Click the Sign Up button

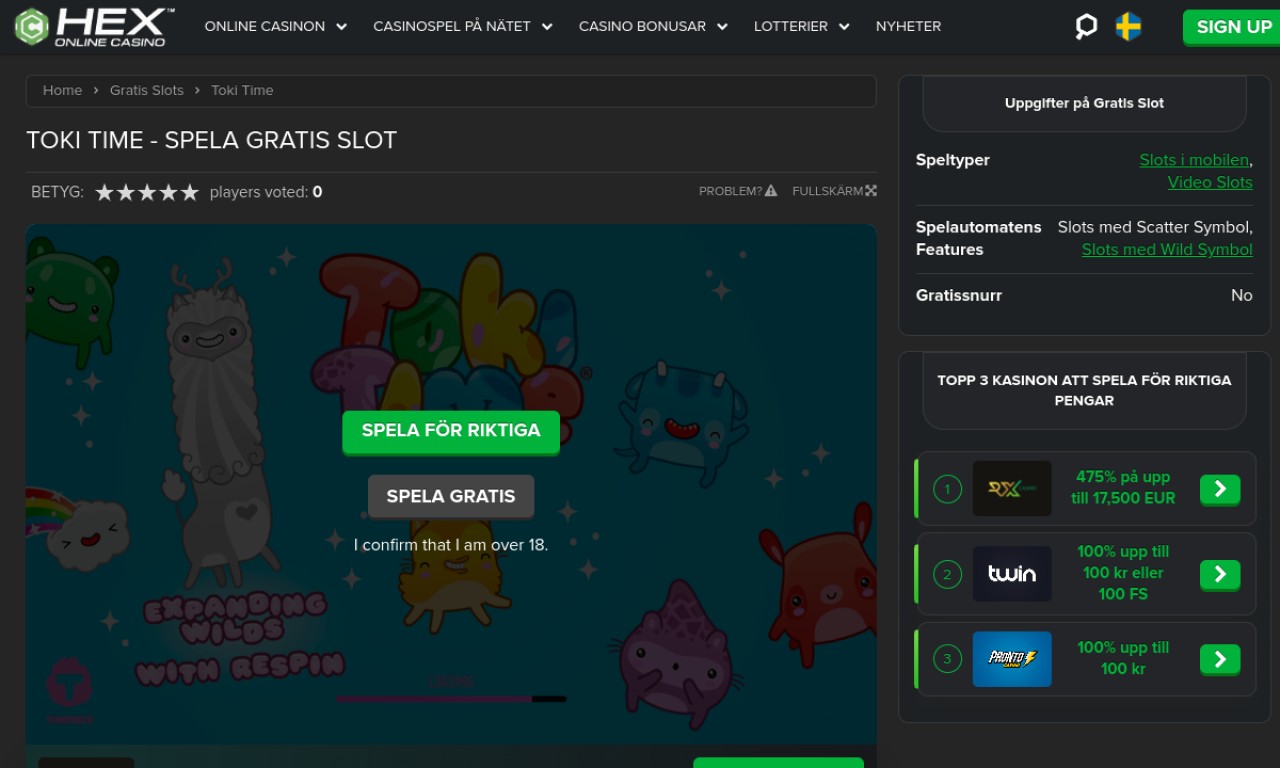pyautogui.click(x=1234, y=27)
